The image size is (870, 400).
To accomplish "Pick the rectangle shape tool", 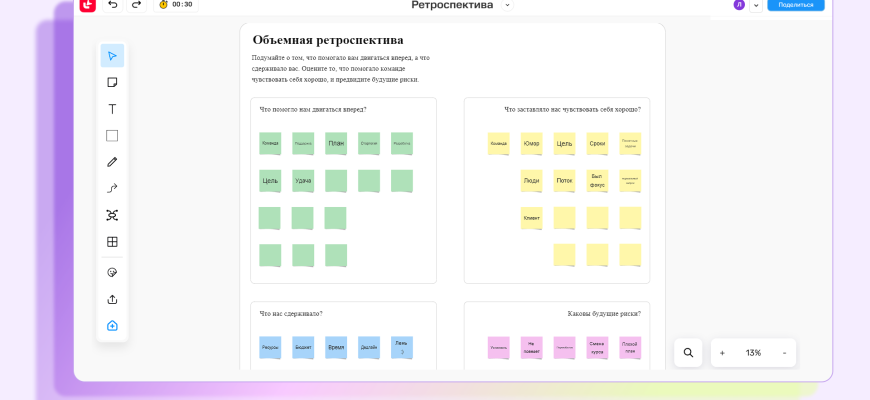I will coord(112,136).
